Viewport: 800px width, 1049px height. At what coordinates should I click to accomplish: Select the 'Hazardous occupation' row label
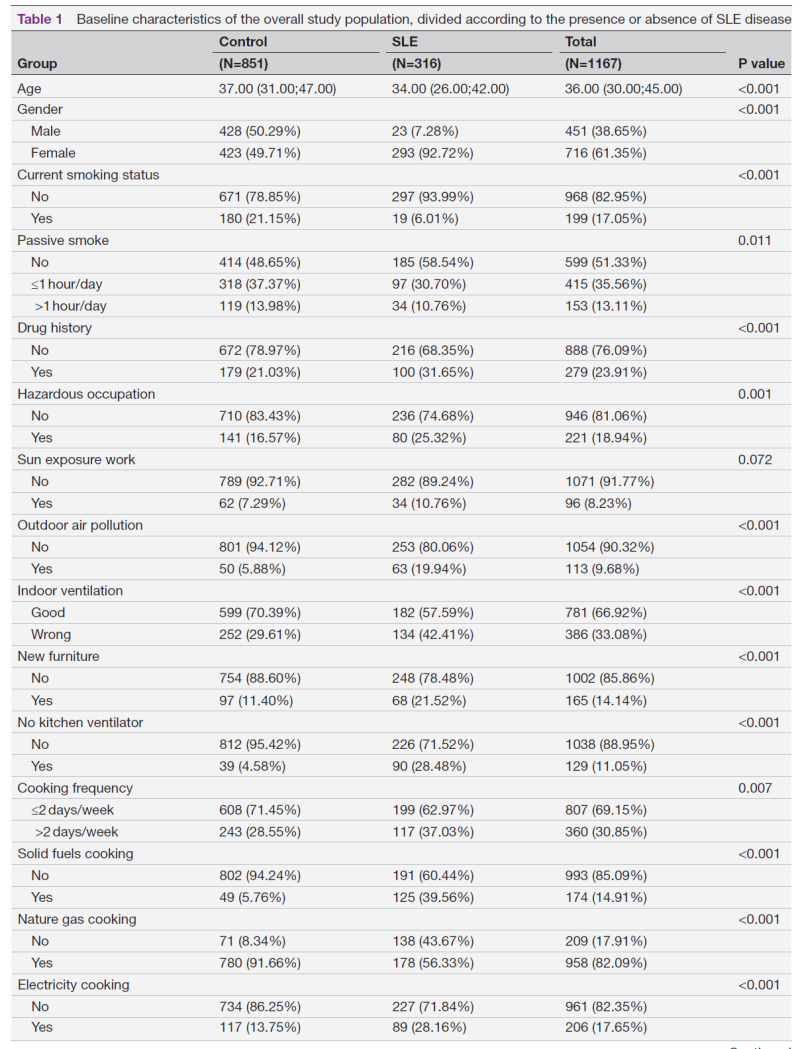86,394
